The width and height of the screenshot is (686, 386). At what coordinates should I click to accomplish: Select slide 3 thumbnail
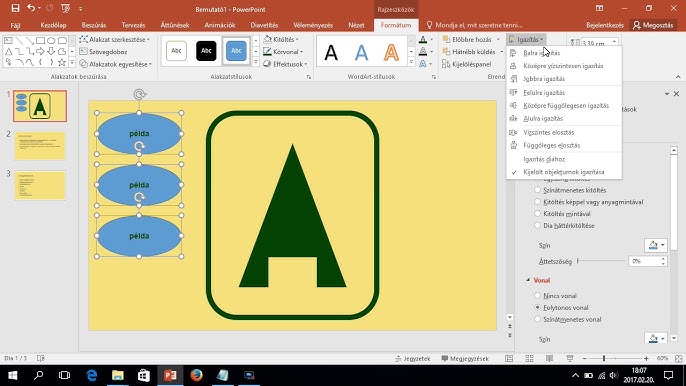[x=40, y=185]
